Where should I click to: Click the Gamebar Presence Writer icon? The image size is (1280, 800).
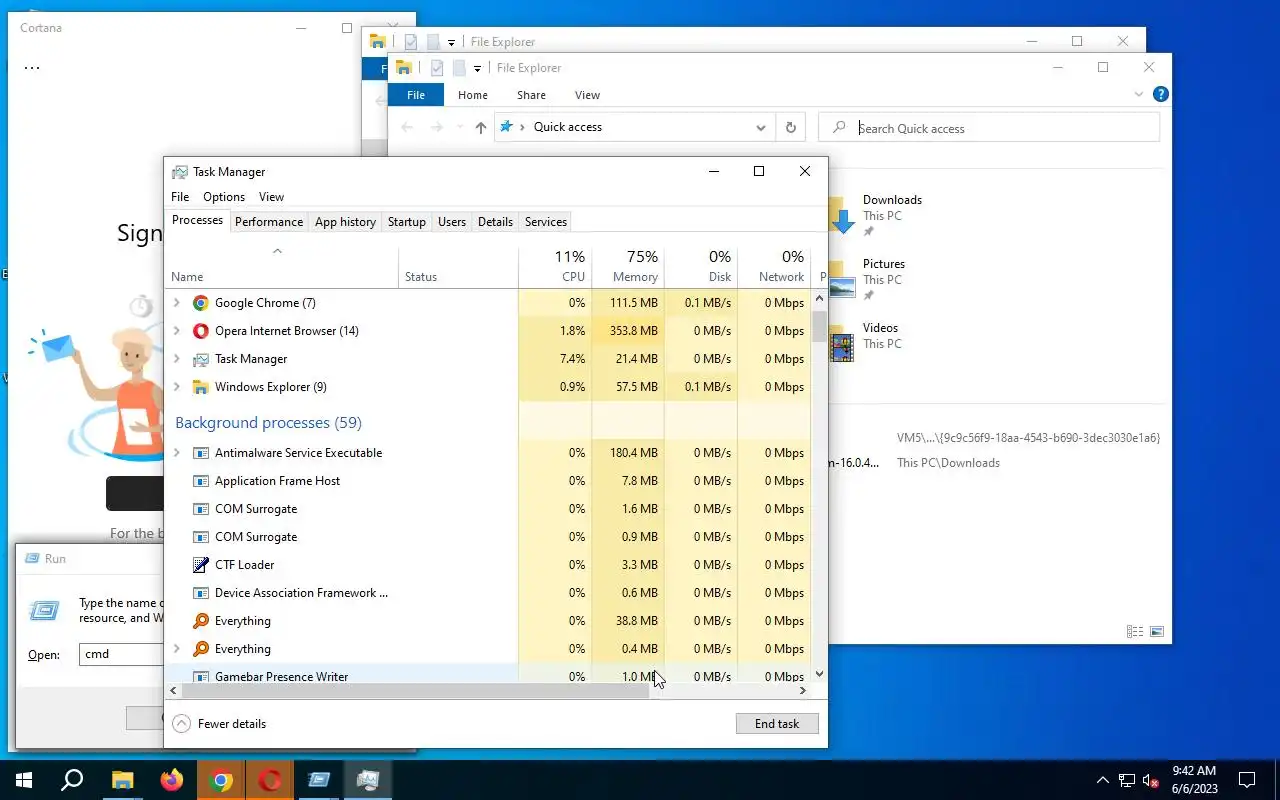pos(201,677)
